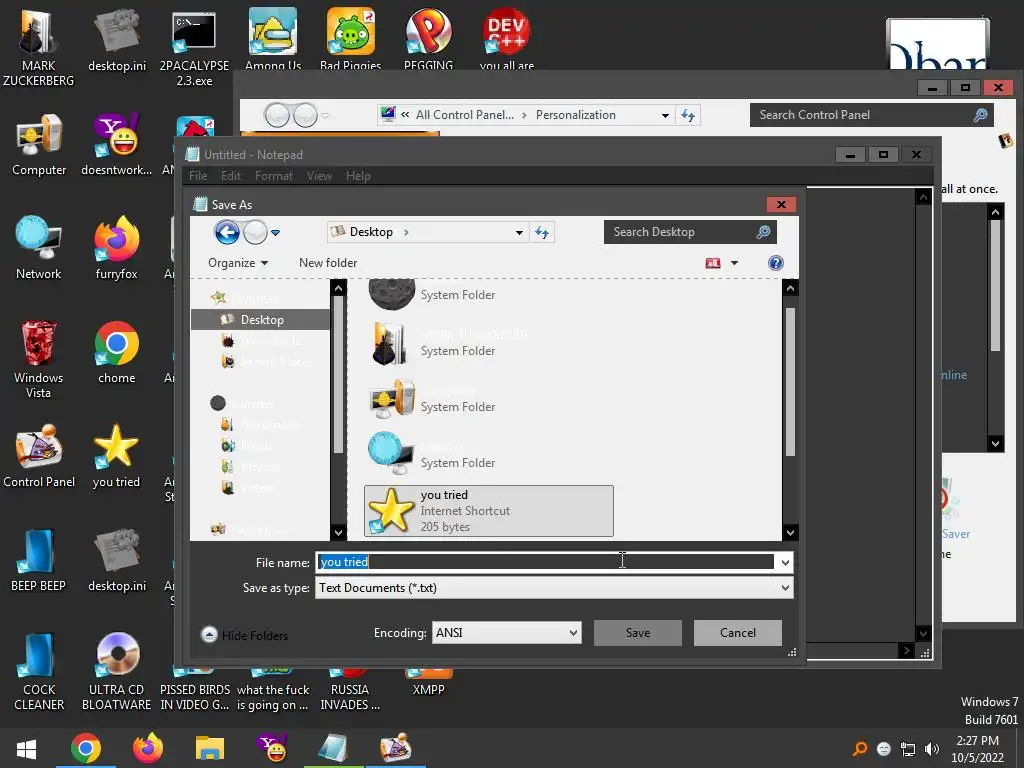Open Among Us desktop shortcut
The width and height of the screenshot is (1024, 768).
(272, 38)
